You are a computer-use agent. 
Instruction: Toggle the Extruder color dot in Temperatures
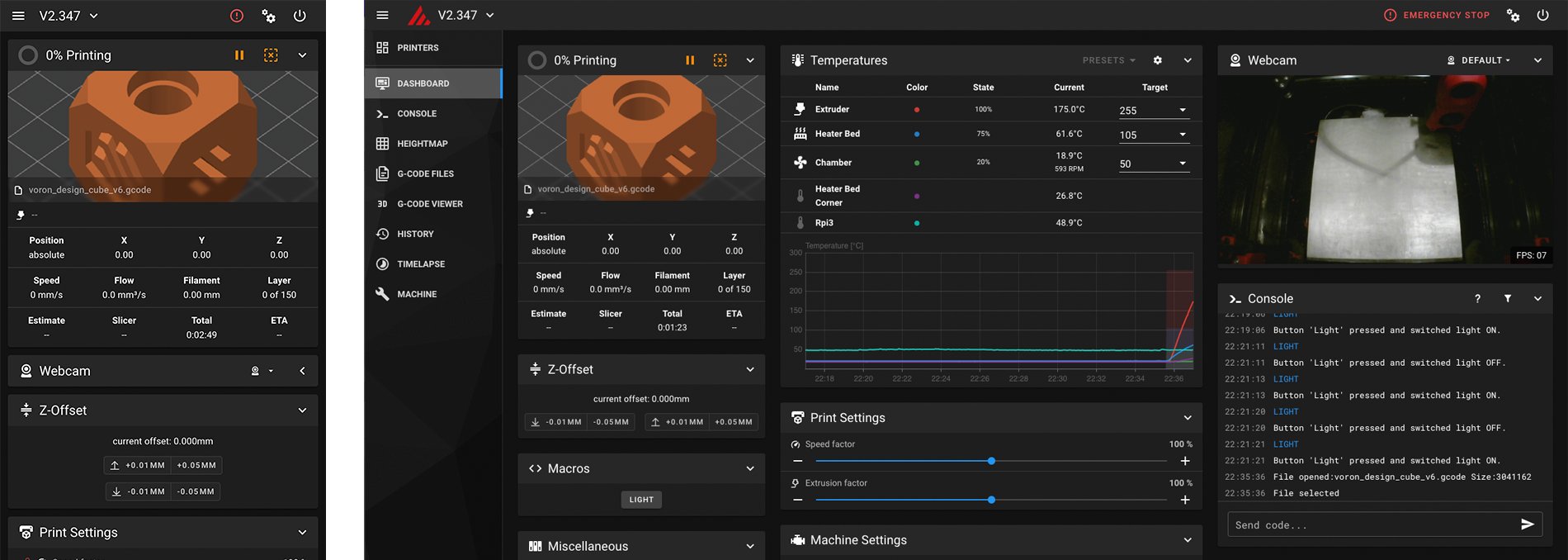point(917,109)
